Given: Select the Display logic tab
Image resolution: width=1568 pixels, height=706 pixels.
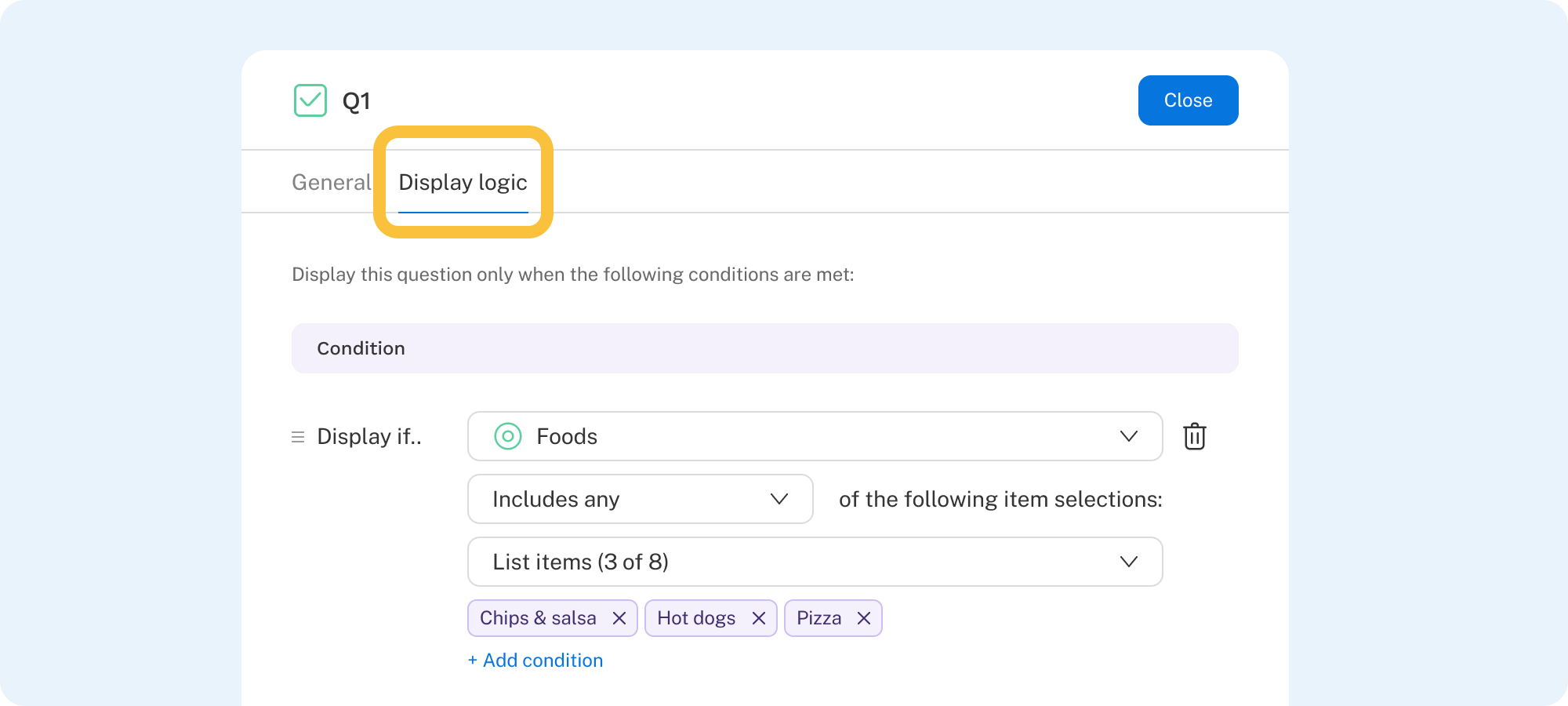Looking at the screenshot, I should 463,182.
